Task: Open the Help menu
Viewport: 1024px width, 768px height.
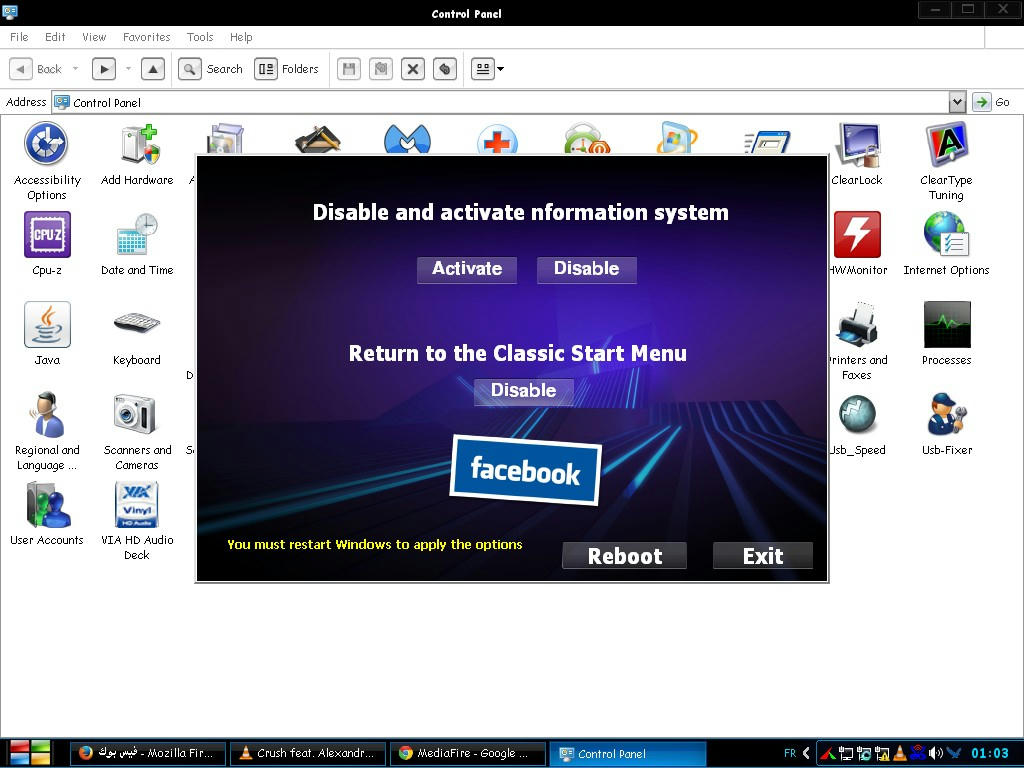Action: pyautogui.click(x=241, y=37)
